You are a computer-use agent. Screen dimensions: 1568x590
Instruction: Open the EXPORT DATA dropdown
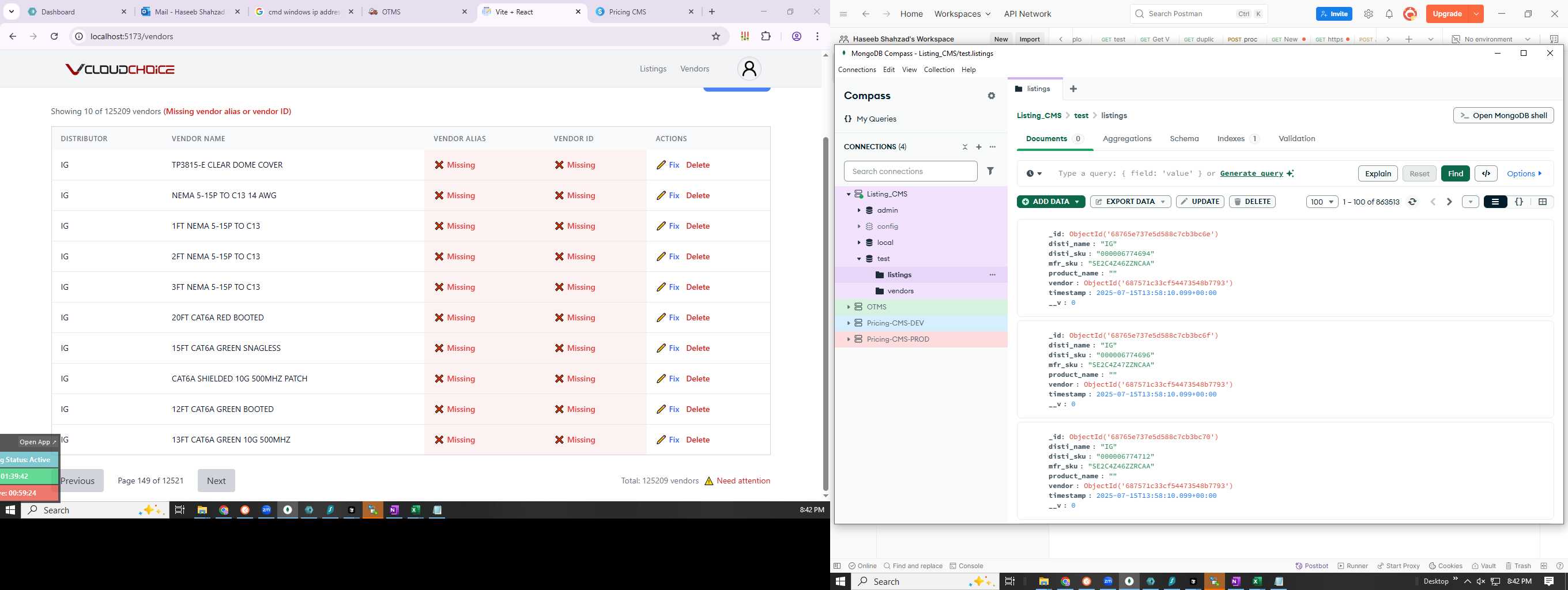(x=1130, y=202)
